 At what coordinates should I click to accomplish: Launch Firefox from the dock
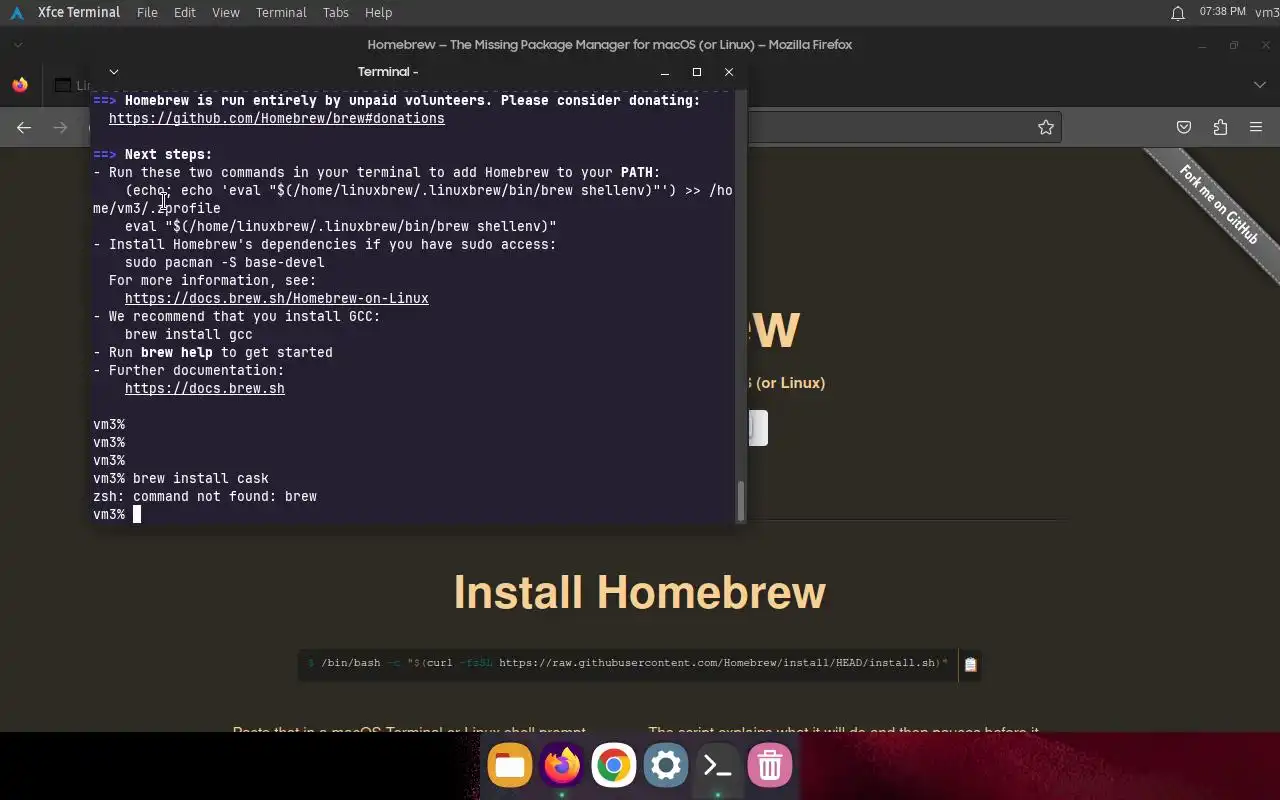coord(562,766)
